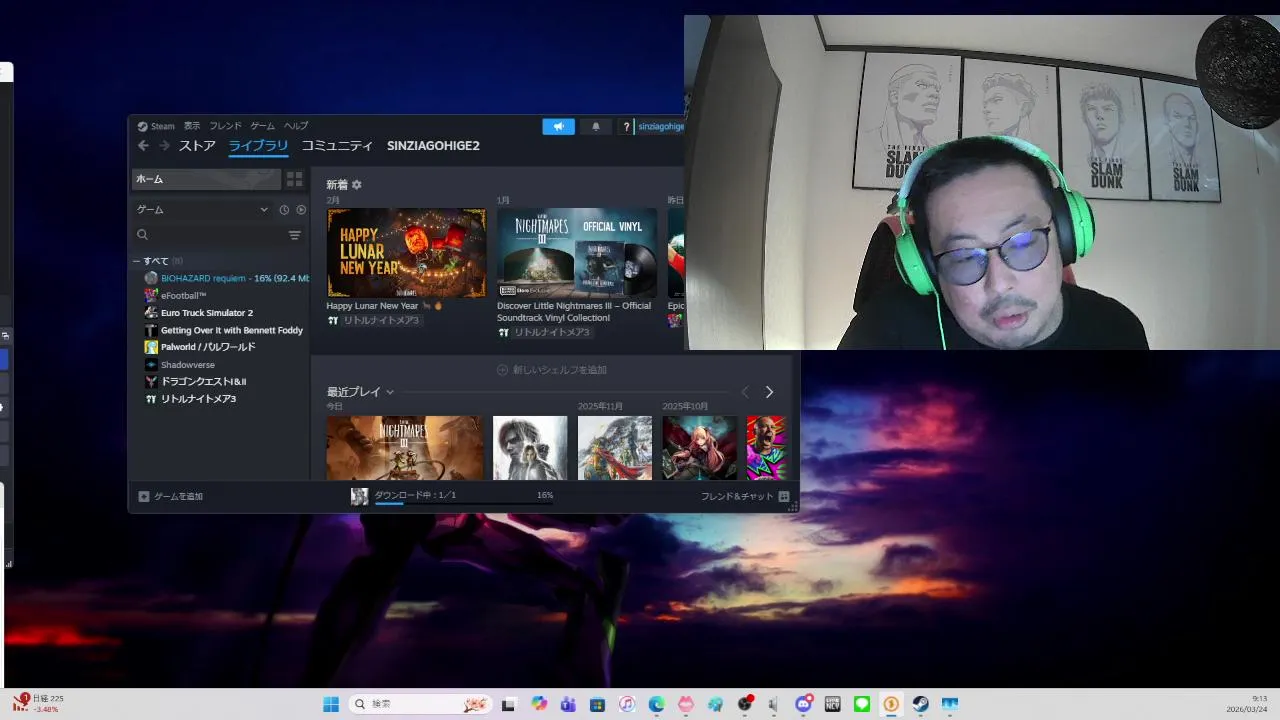
Task: Go to the ストア tab
Action: pyautogui.click(x=197, y=146)
